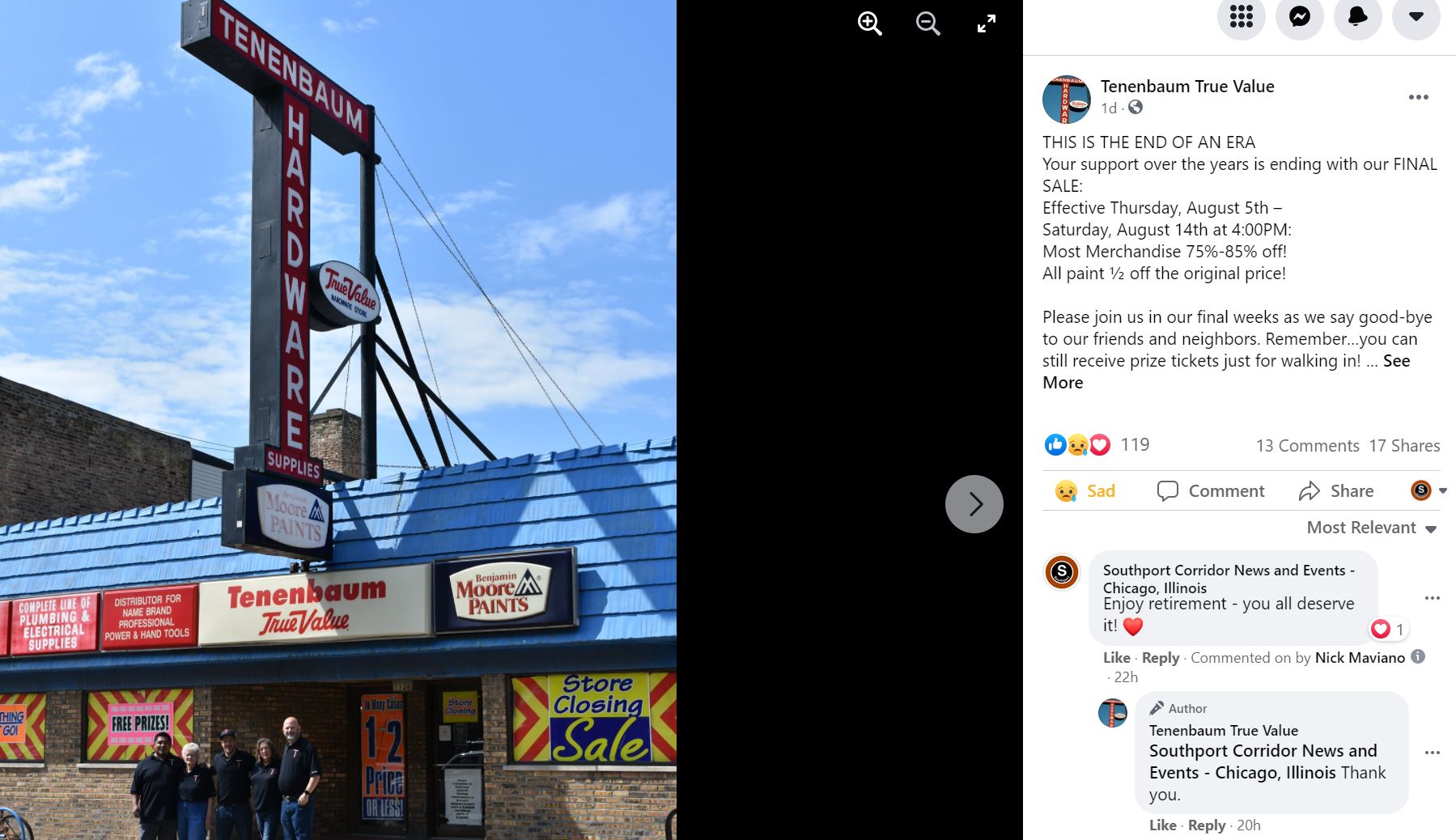The image size is (1456, 840).
Task: Expand the Most Relevant comment sorting
Action: [1372, 528]
